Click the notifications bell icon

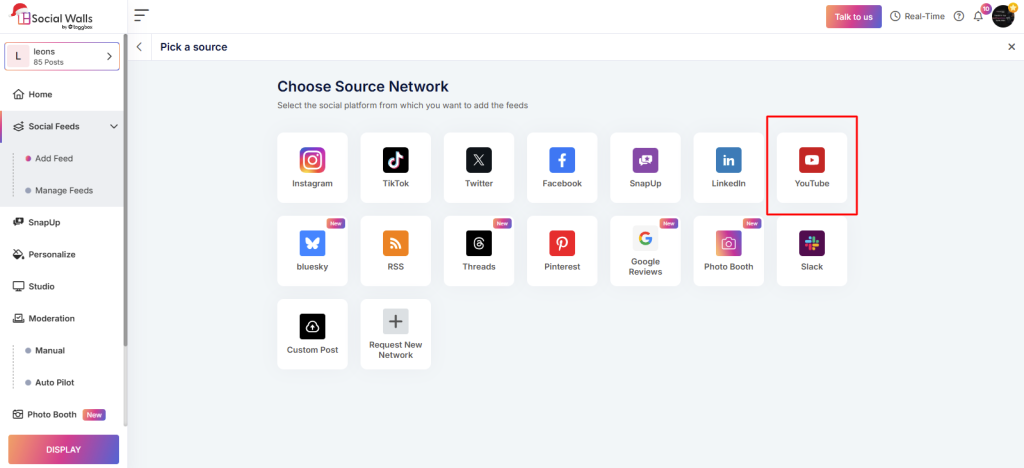pyautogui.click(x=977, y=16)
